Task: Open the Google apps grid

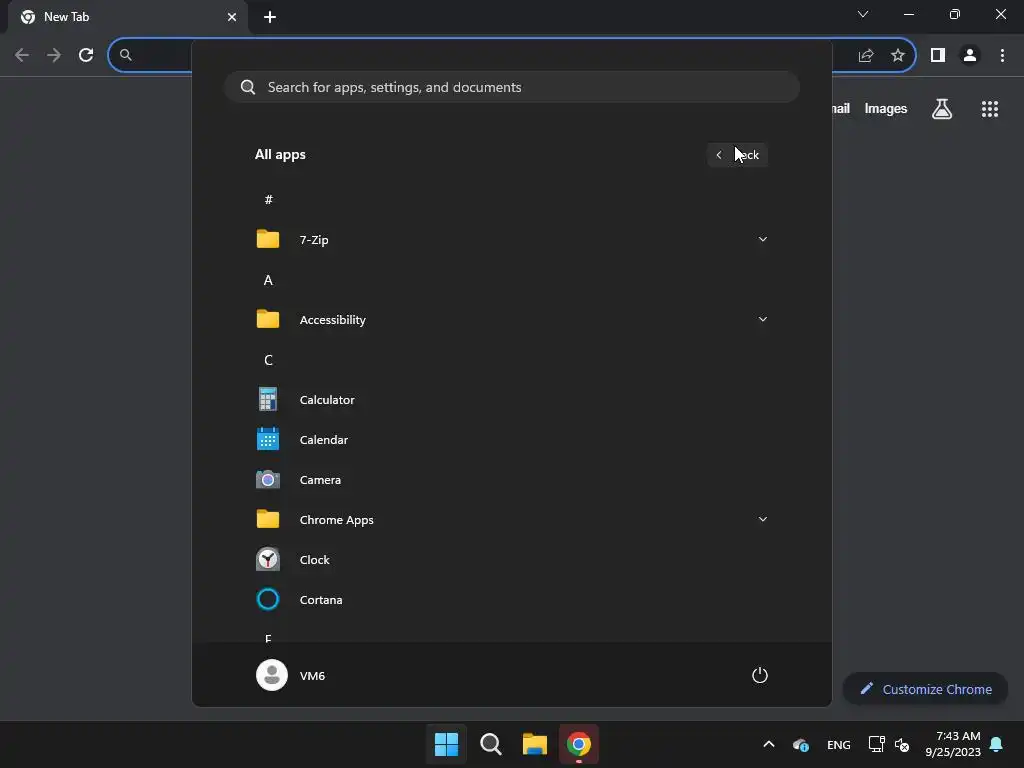Action: (x=990, y=108)
